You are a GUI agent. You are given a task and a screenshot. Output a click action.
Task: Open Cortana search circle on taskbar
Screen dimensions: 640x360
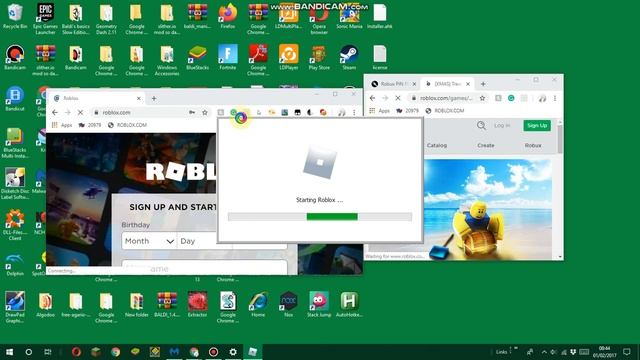[29, 352]
